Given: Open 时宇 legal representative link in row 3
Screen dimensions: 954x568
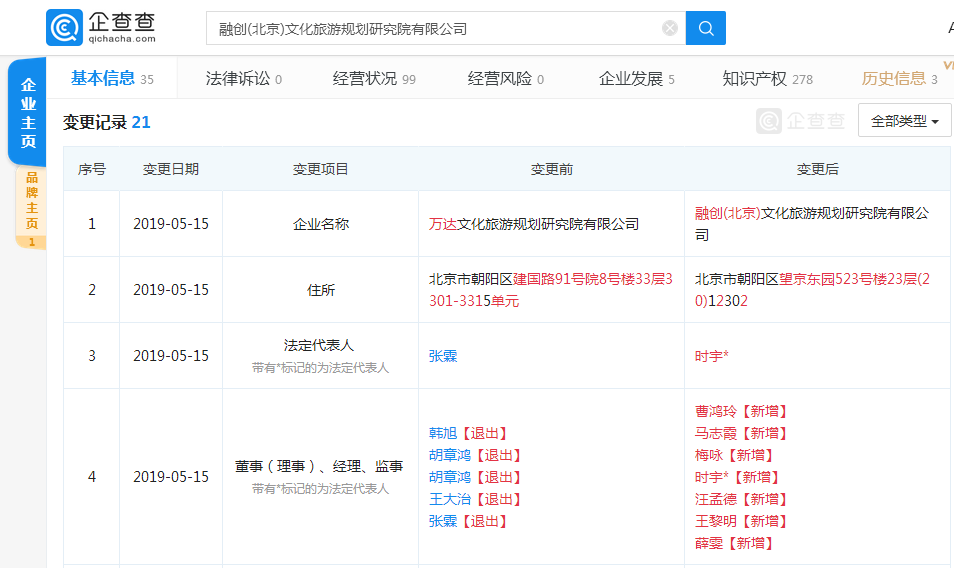Looking at the screenshot, I should [711, 356].
